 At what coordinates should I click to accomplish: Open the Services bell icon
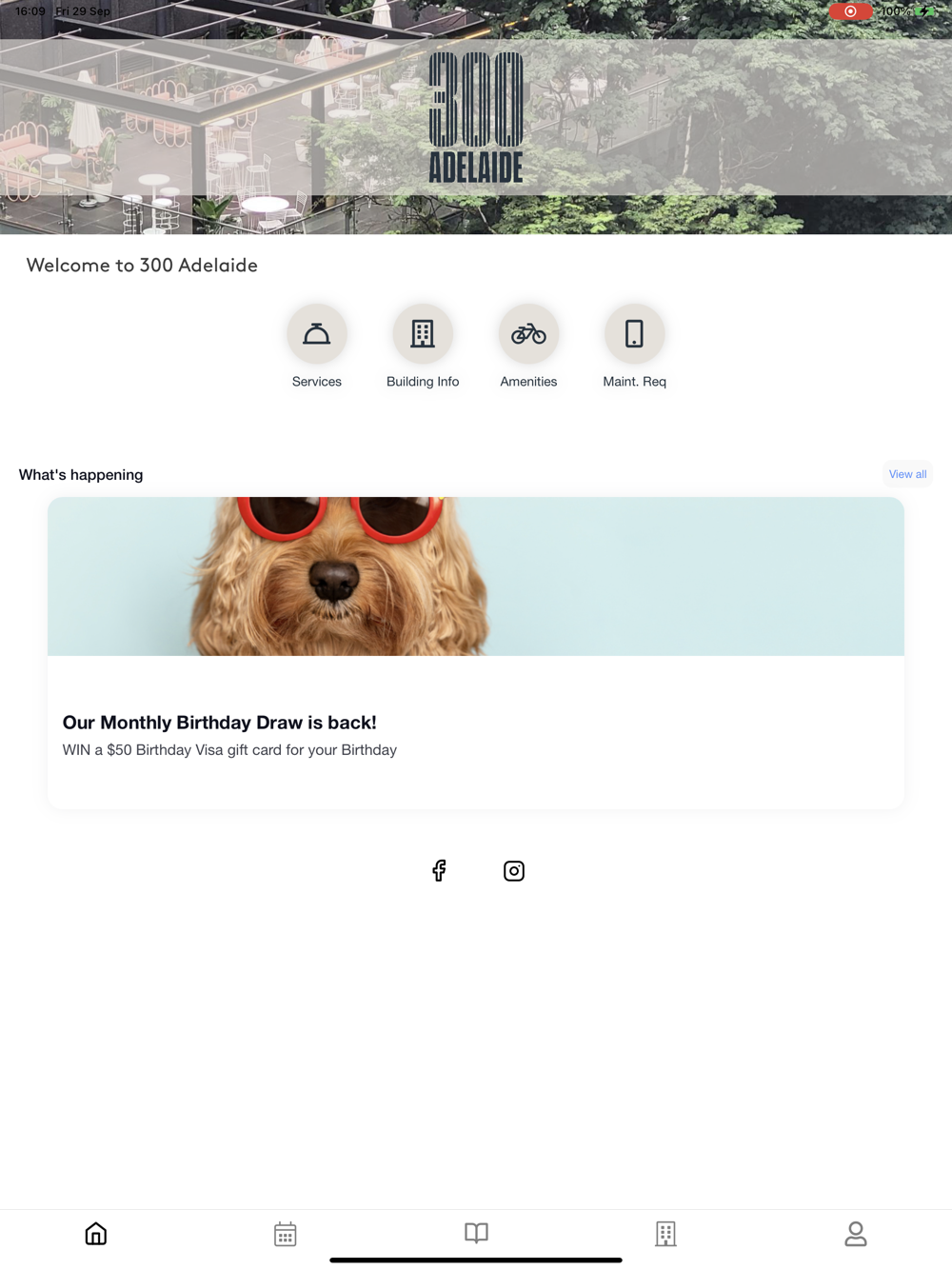(317, 333)
